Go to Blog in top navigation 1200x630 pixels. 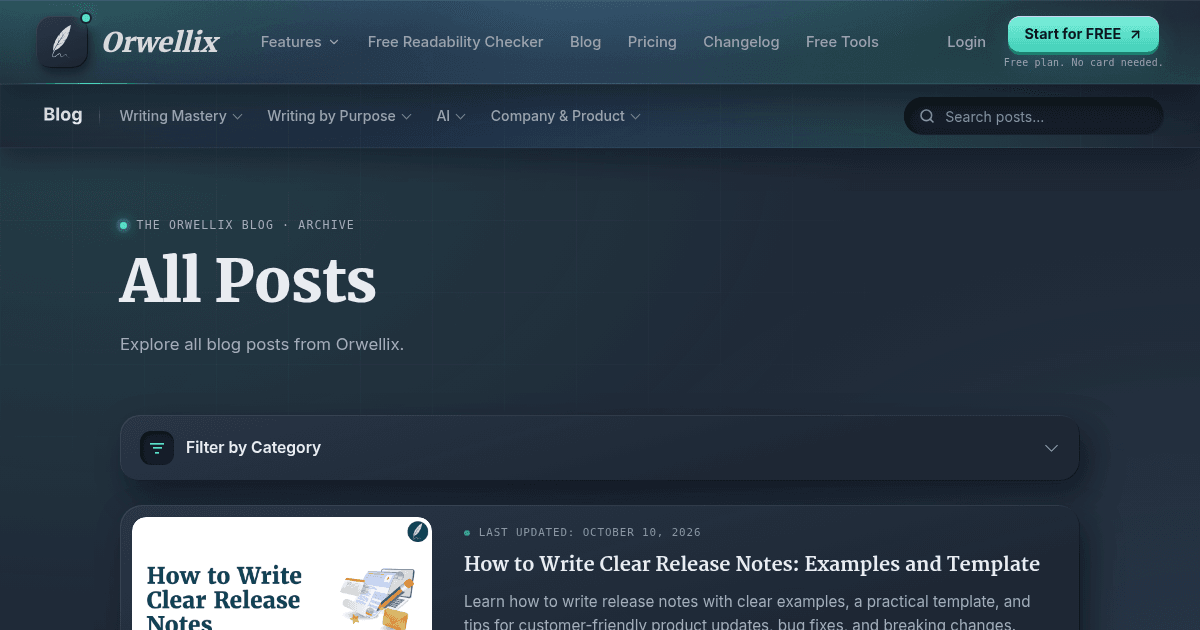point(585,42)
